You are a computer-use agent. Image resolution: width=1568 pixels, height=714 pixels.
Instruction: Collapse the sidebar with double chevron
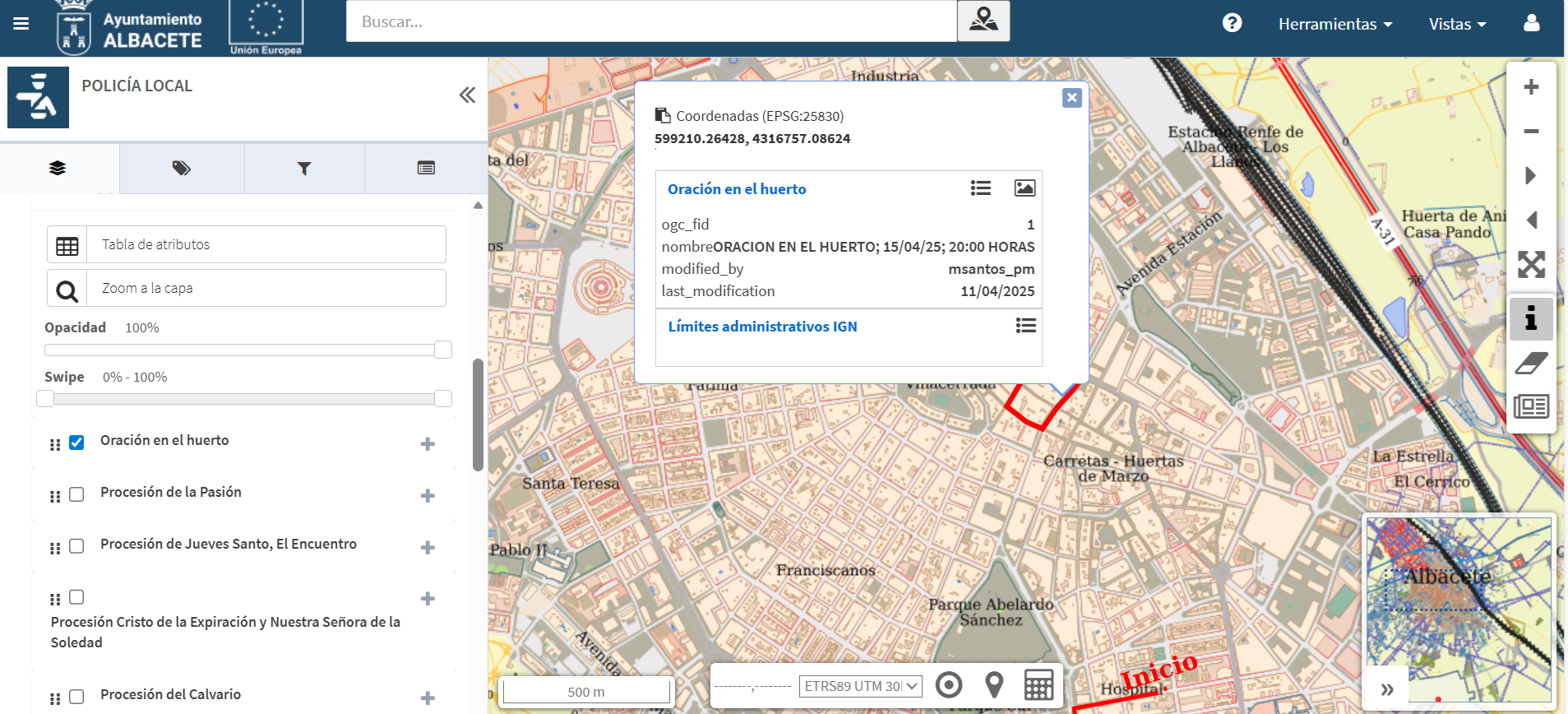coord(467,95)
